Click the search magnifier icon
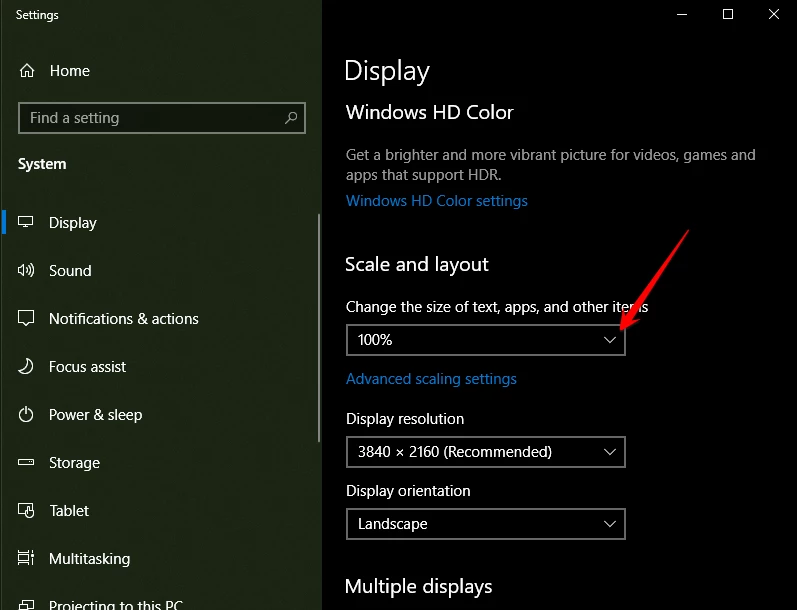 pos(291,118)
